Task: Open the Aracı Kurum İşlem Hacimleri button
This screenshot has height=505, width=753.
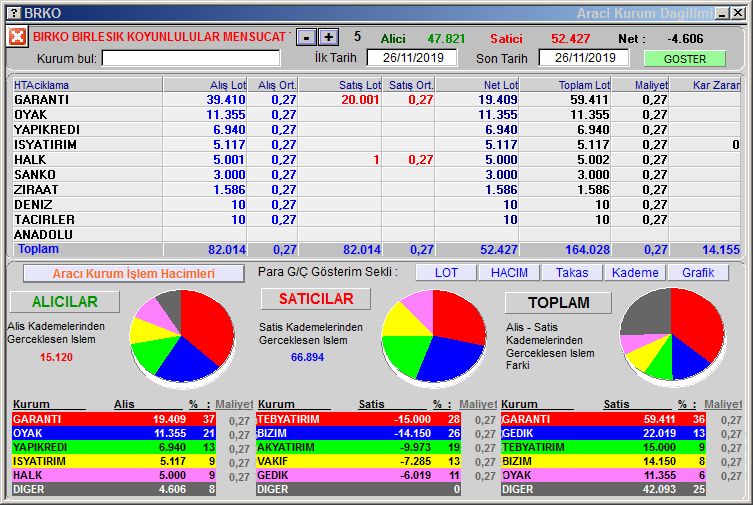Action: [134, 274]
